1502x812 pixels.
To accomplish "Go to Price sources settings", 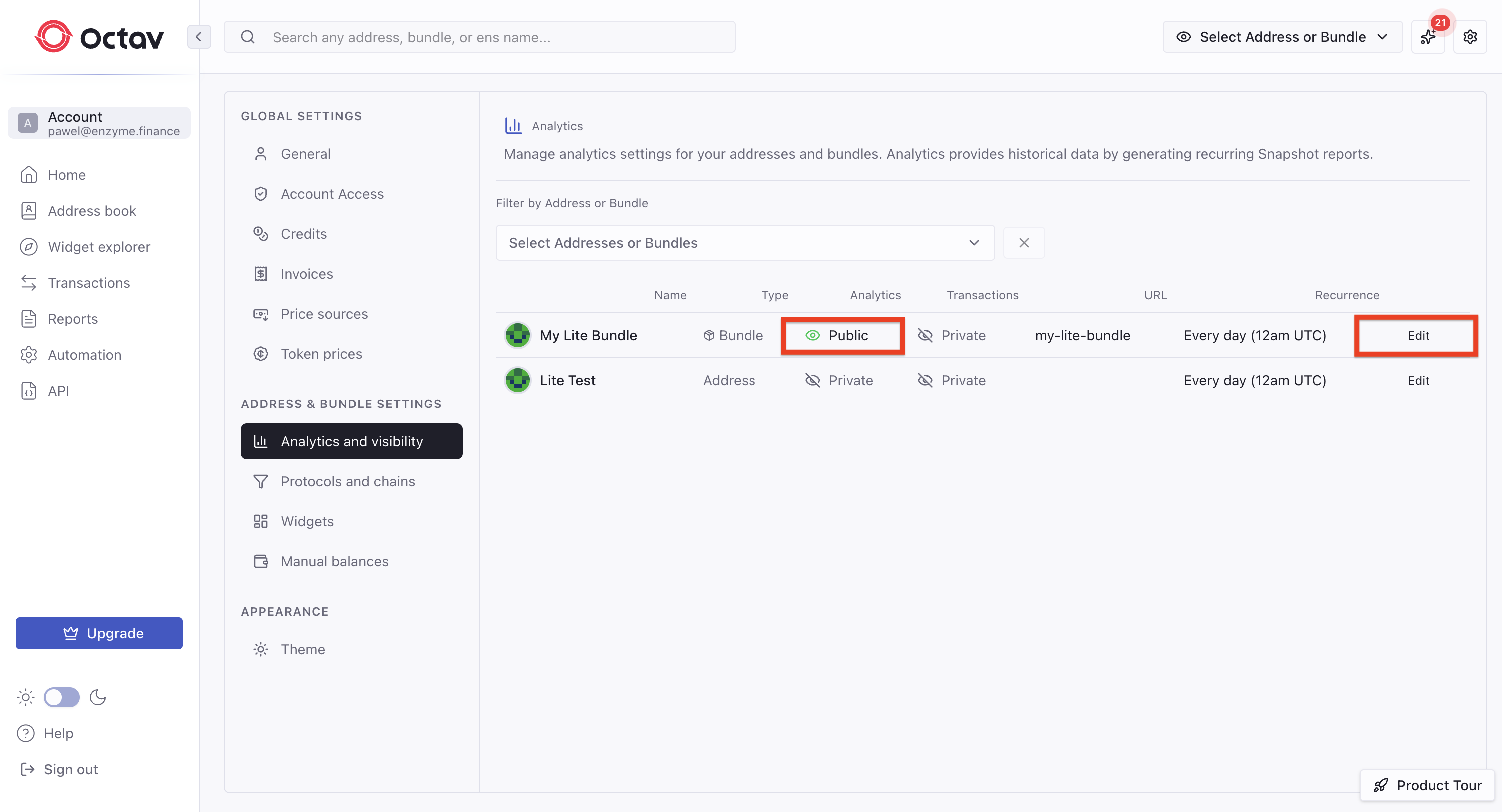I will point(324,314).
